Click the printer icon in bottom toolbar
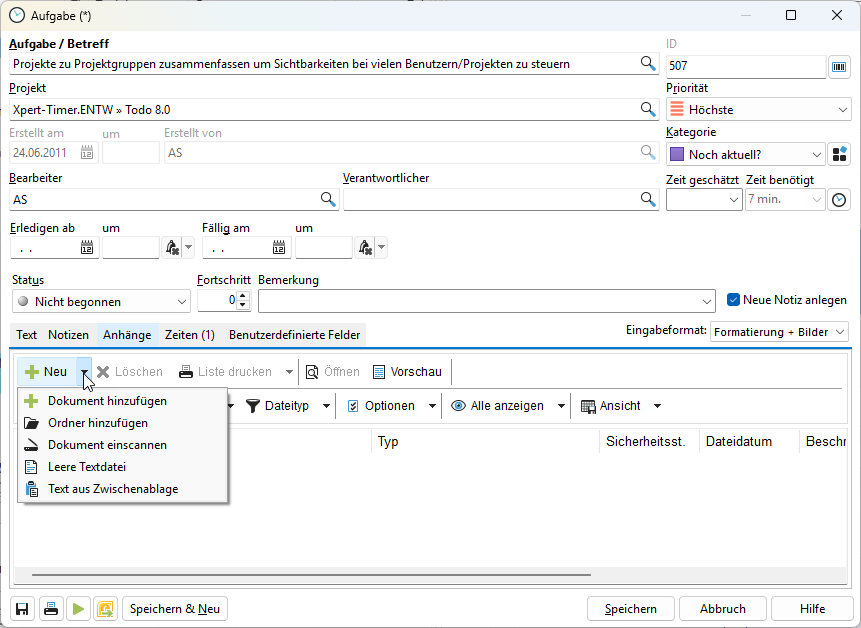861x628 pixels. tap(50, 609)
